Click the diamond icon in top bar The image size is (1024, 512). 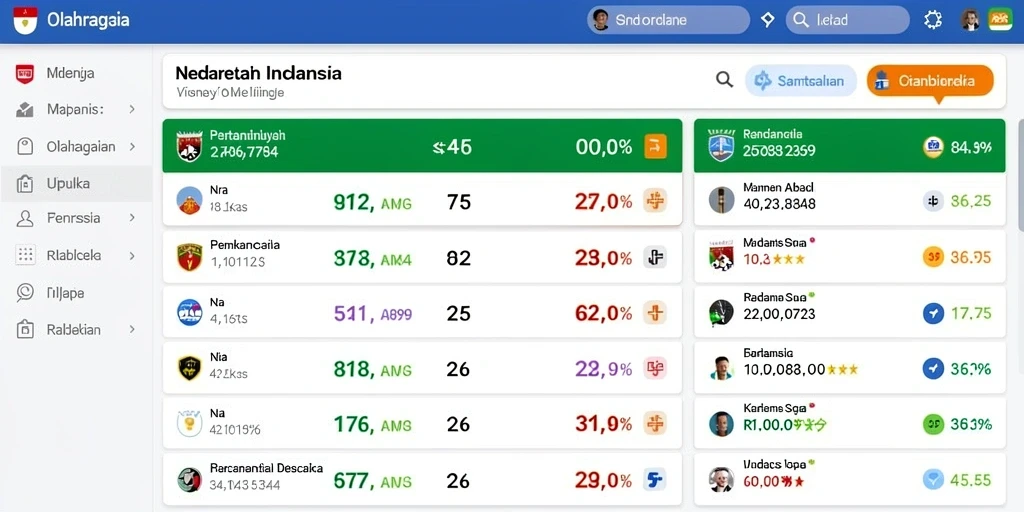768,20
